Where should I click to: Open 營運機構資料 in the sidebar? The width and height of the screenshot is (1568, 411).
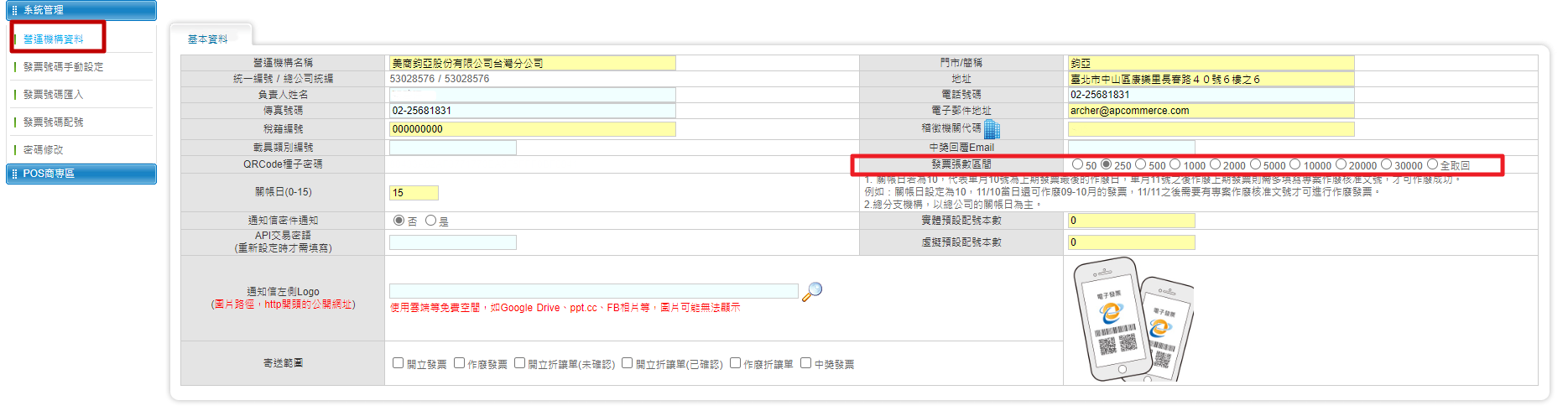point(54,39)
